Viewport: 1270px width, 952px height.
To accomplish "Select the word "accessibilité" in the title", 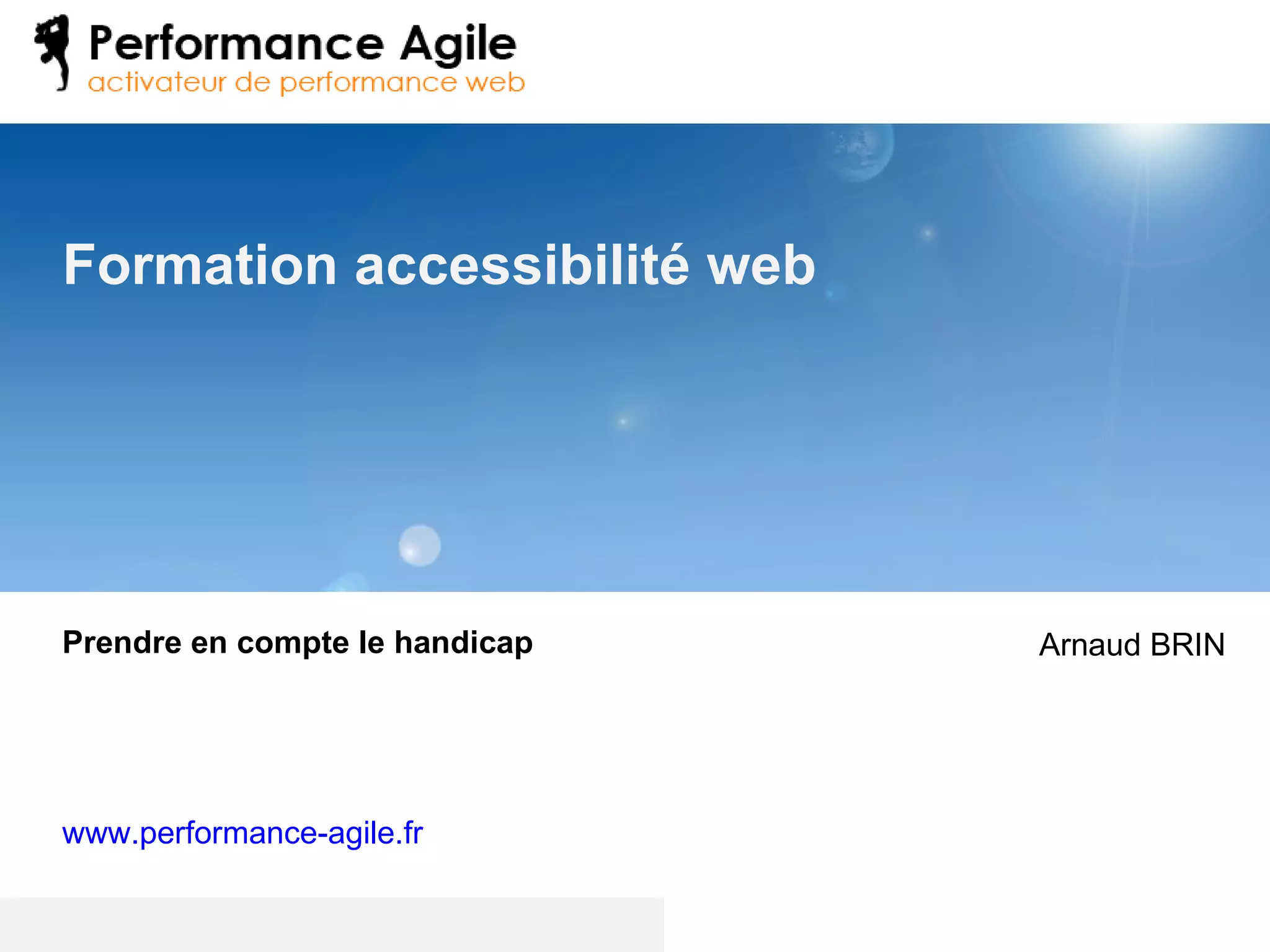I will [x=522, y=265].
